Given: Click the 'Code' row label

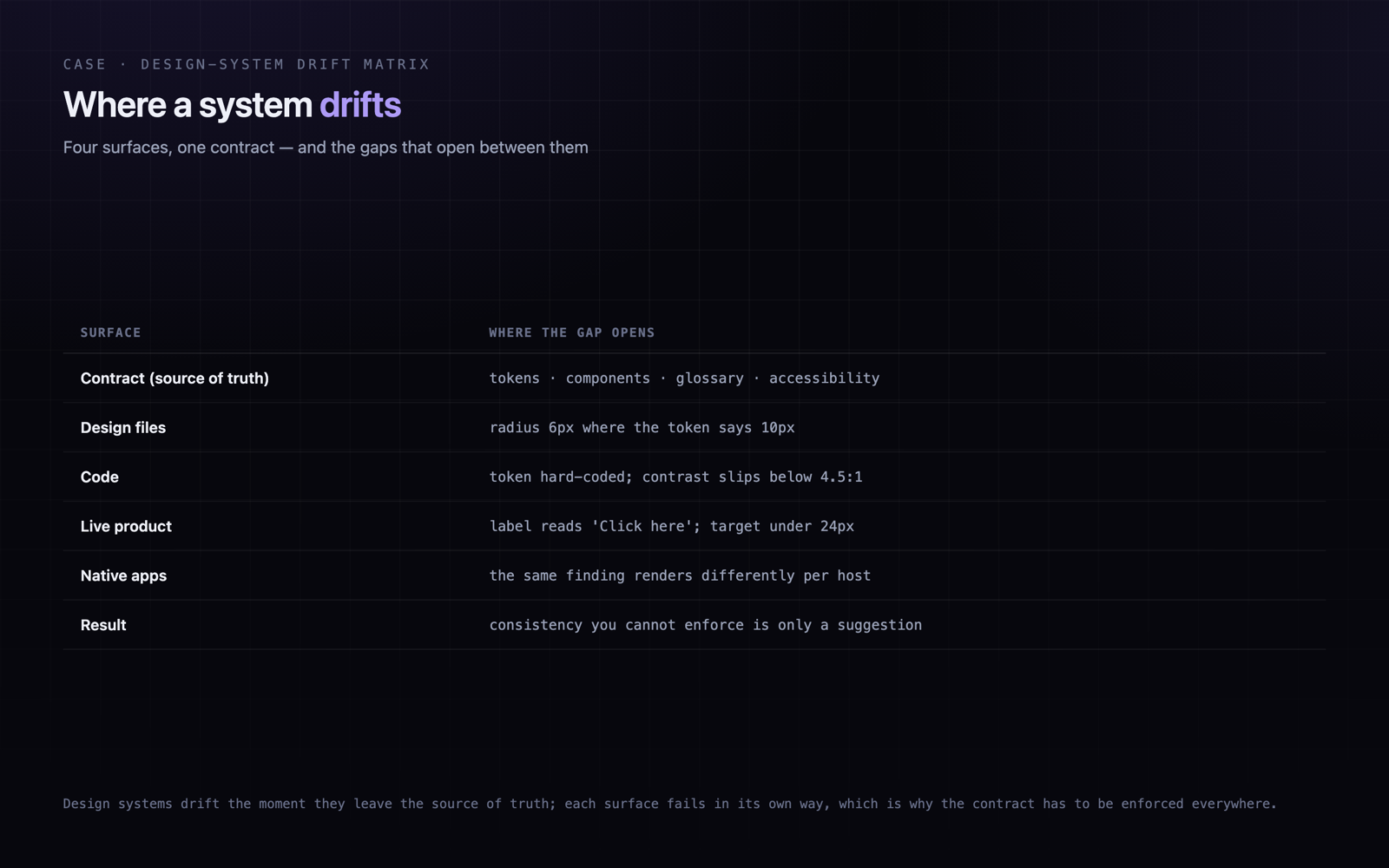Looking at the screenshot, I should [x=100, y=477].
